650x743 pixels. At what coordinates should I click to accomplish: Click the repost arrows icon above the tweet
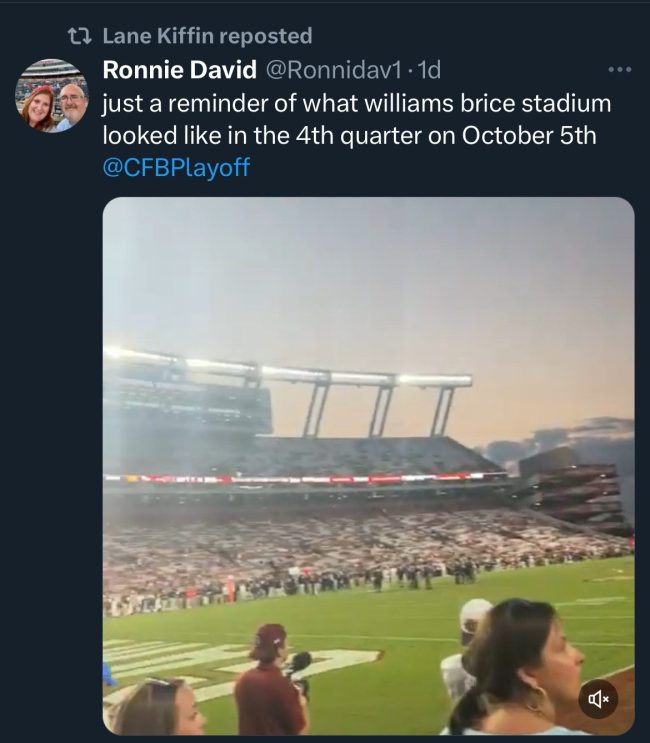coord(76,36)
